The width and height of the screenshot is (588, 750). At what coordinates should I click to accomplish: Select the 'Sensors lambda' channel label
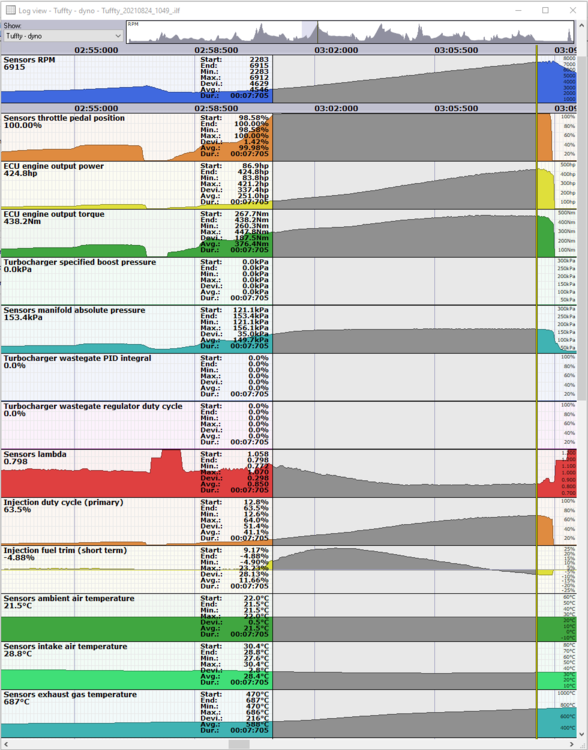[x=35, y=454]
